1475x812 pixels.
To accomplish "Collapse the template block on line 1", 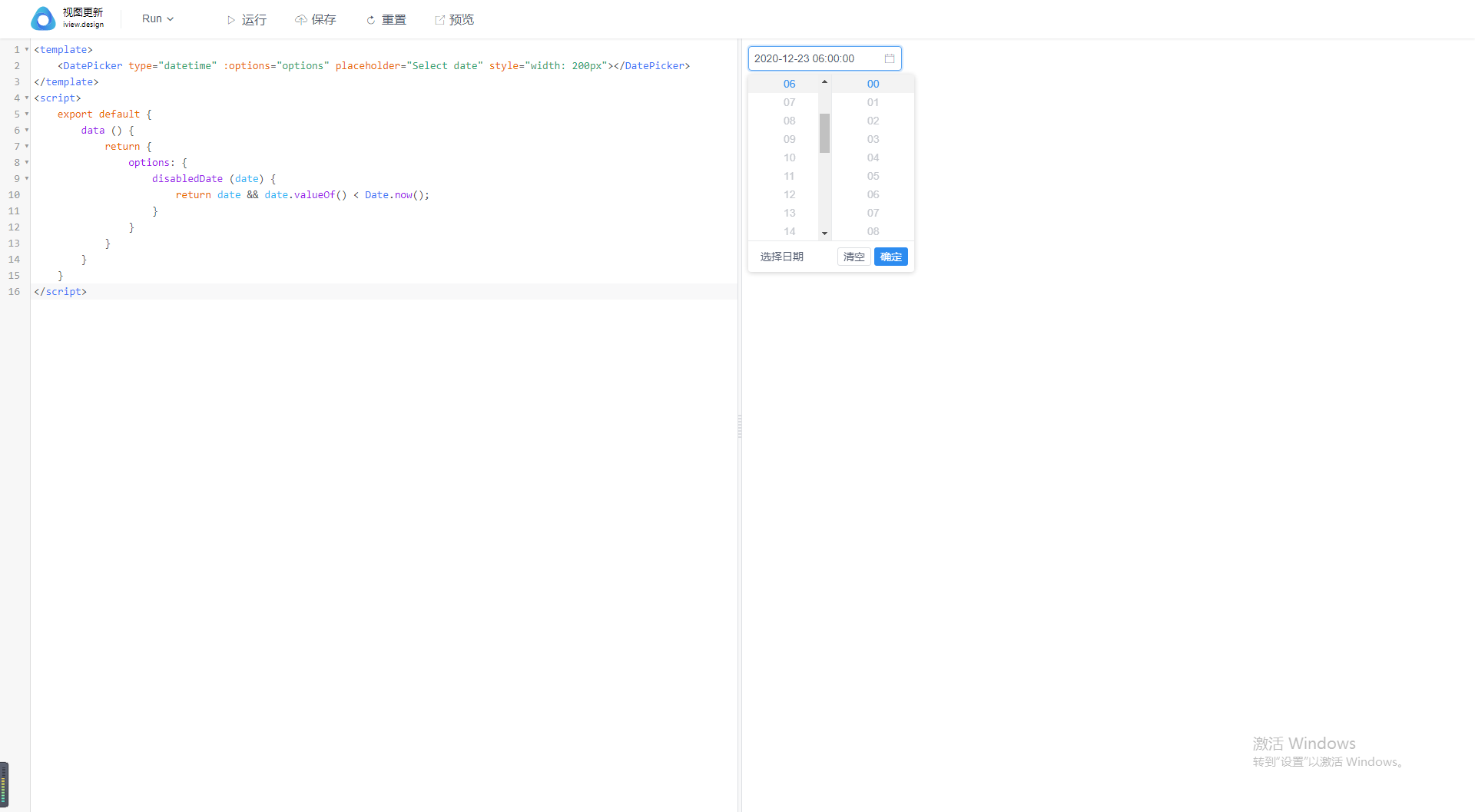I will (x=25, y=49).
